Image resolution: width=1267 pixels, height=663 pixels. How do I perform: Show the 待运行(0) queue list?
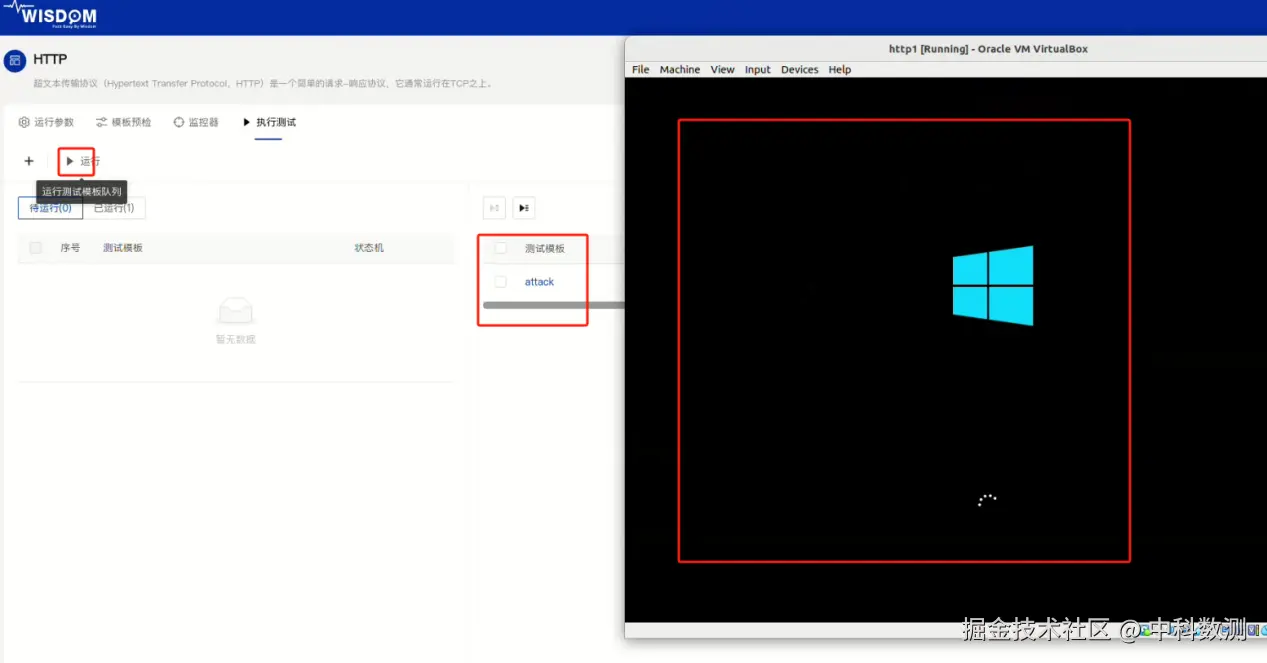tap(50, 208)
